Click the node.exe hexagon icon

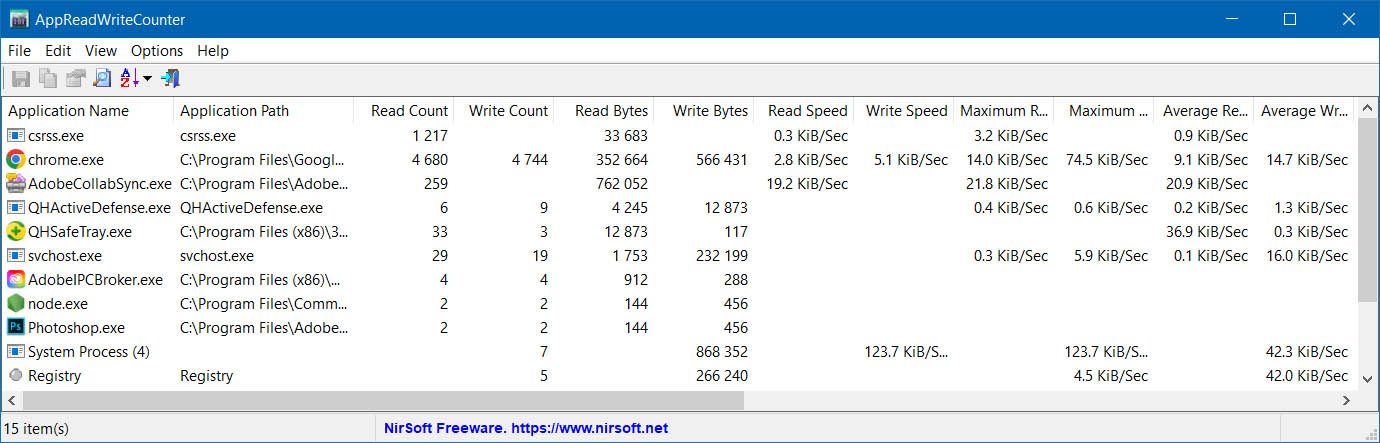pos(16,303)
